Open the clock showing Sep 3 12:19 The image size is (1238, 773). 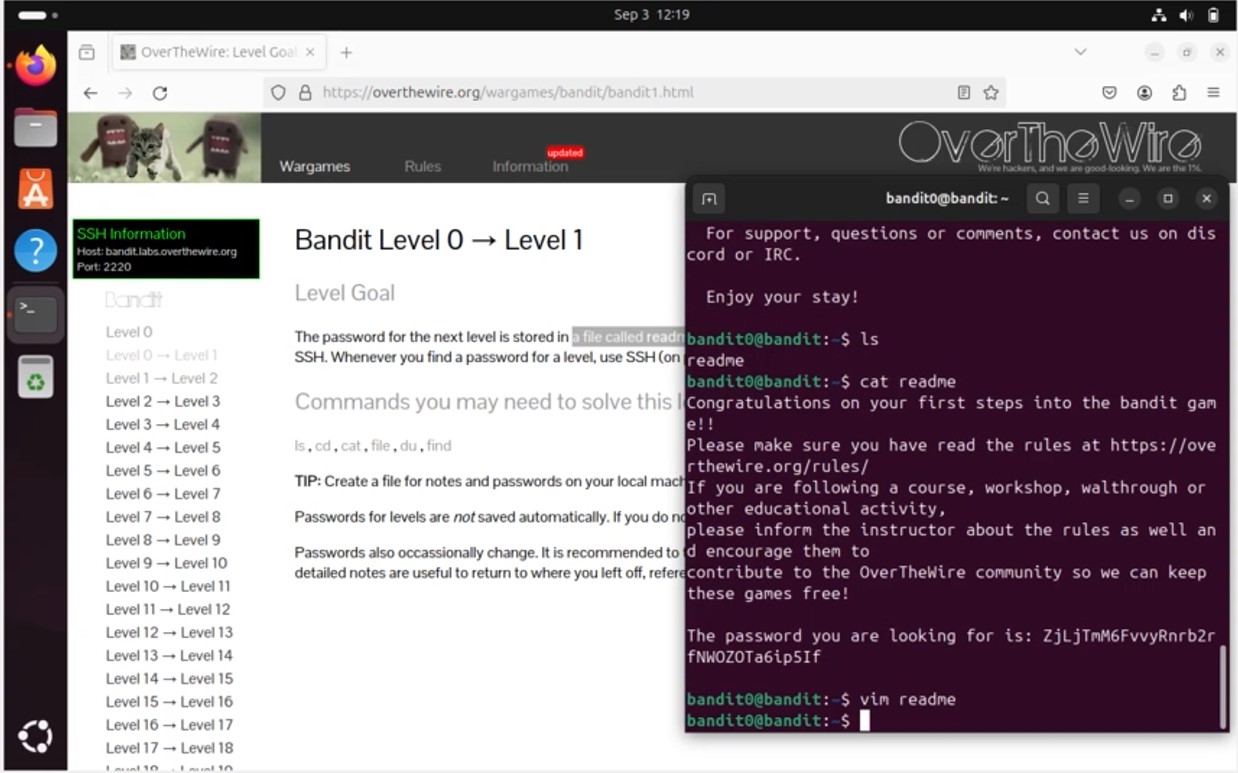click(x=652, y=15)
